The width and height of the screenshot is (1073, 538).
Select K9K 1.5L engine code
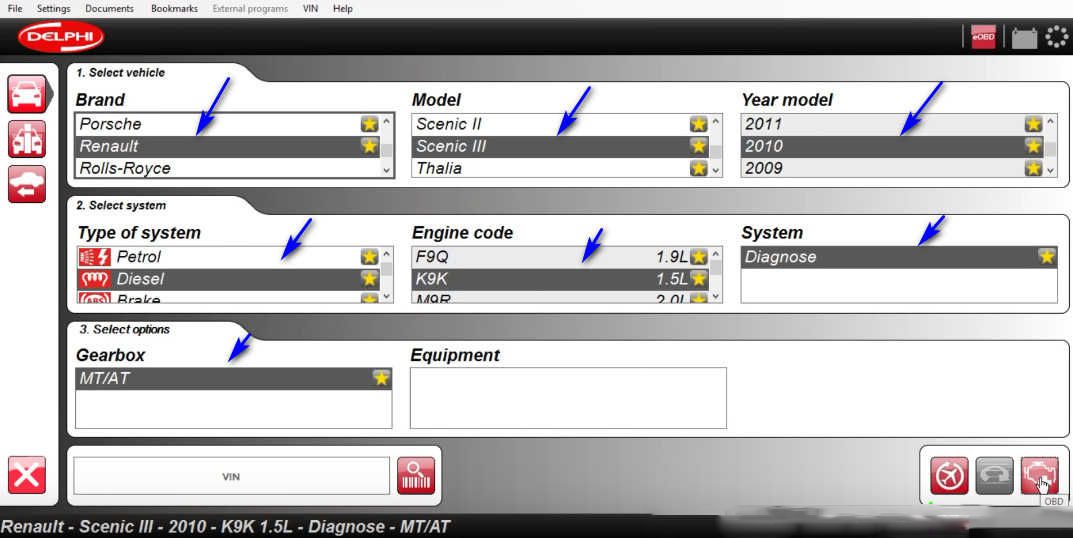[x=561, y=279]
